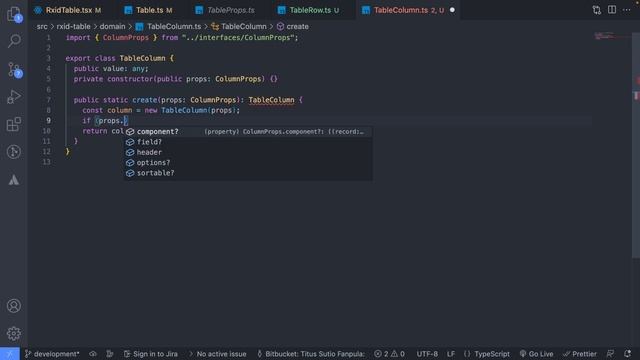Image resolution: width=640 pixels, height=360 pixels.
Task: Click the create method icon in breadcrumbs
Action: [280, 27]
